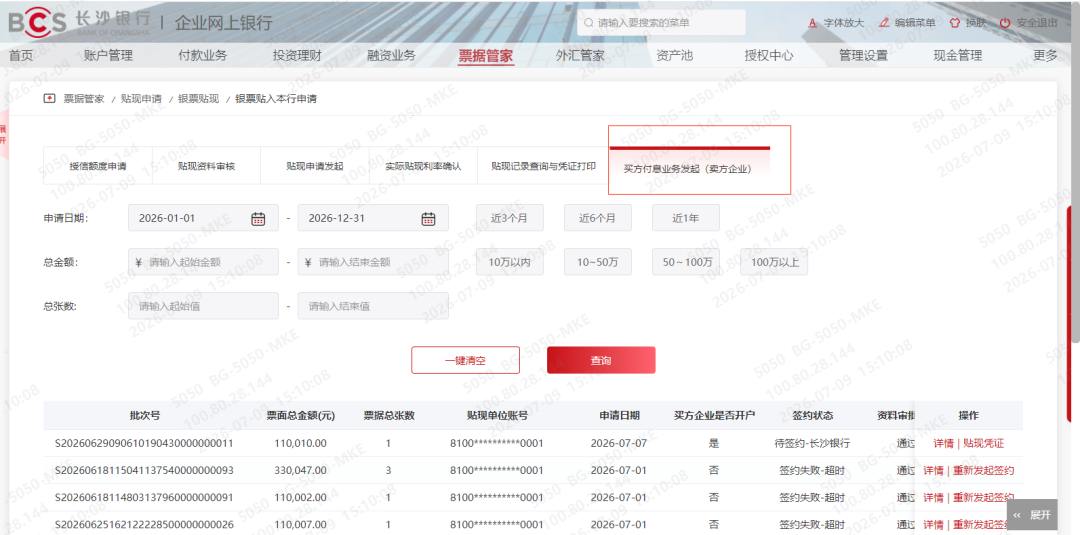Open the 授权中心 menu
The width and height of the screenshot is (1080, 535).
coord(769,56)
